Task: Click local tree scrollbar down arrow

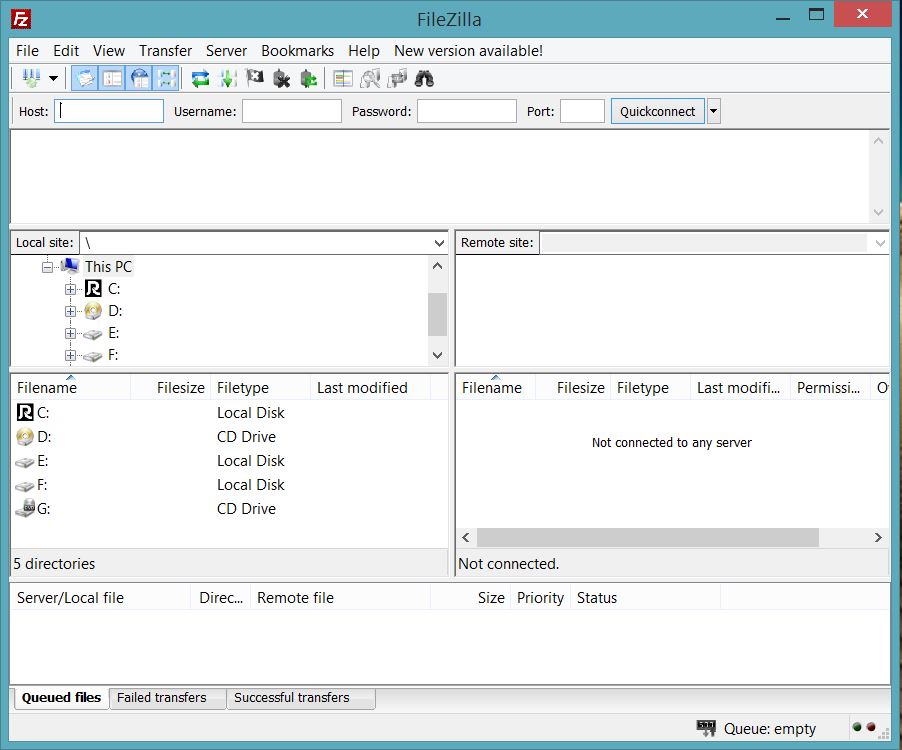Action: pos(437,355)
